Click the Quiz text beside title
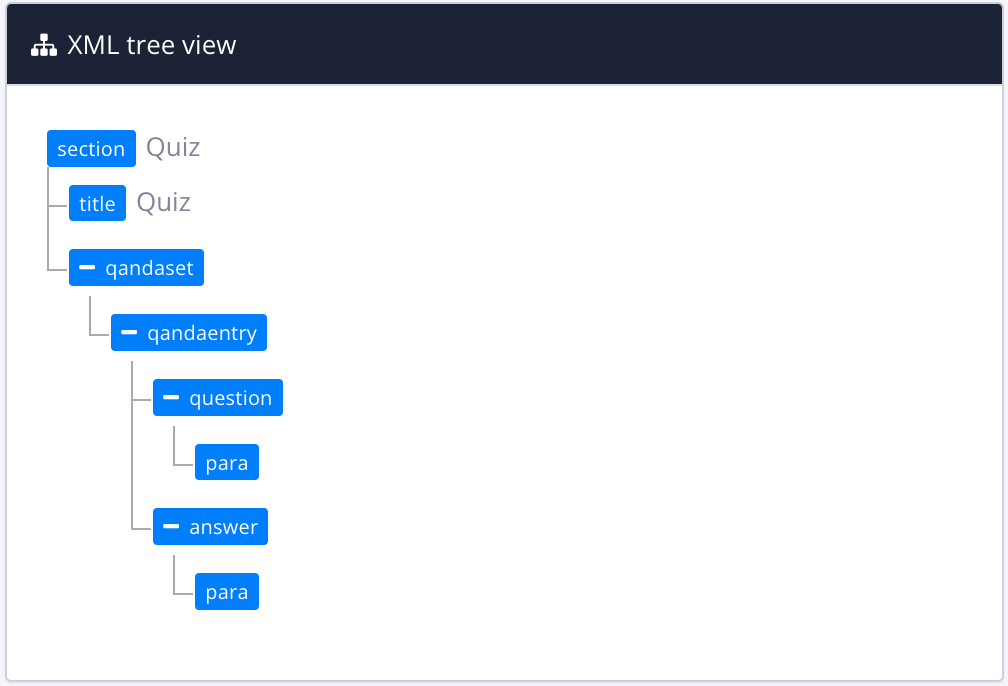This screenshot has width=1008, height=686. click(164, 202)
